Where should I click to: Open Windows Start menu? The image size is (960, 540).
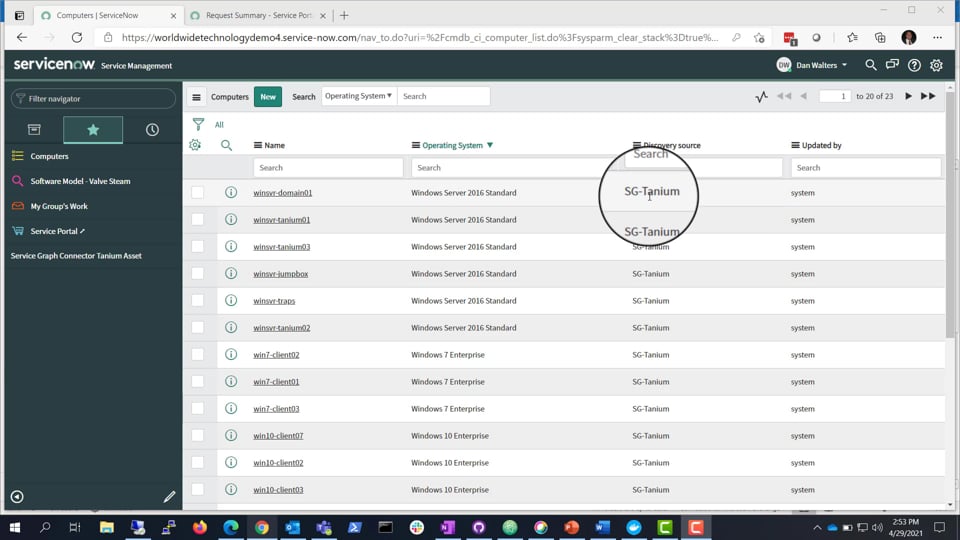[15, 527]
